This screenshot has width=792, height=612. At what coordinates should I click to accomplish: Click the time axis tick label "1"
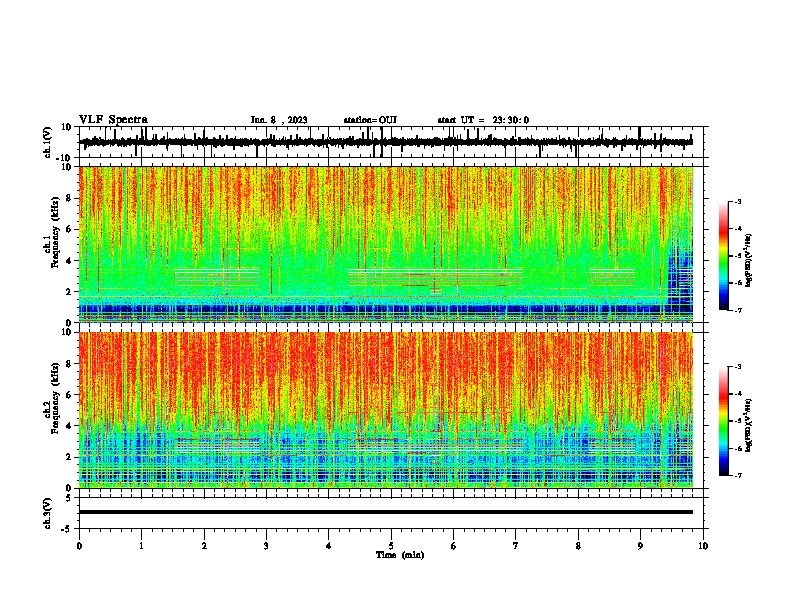(141, 546)
